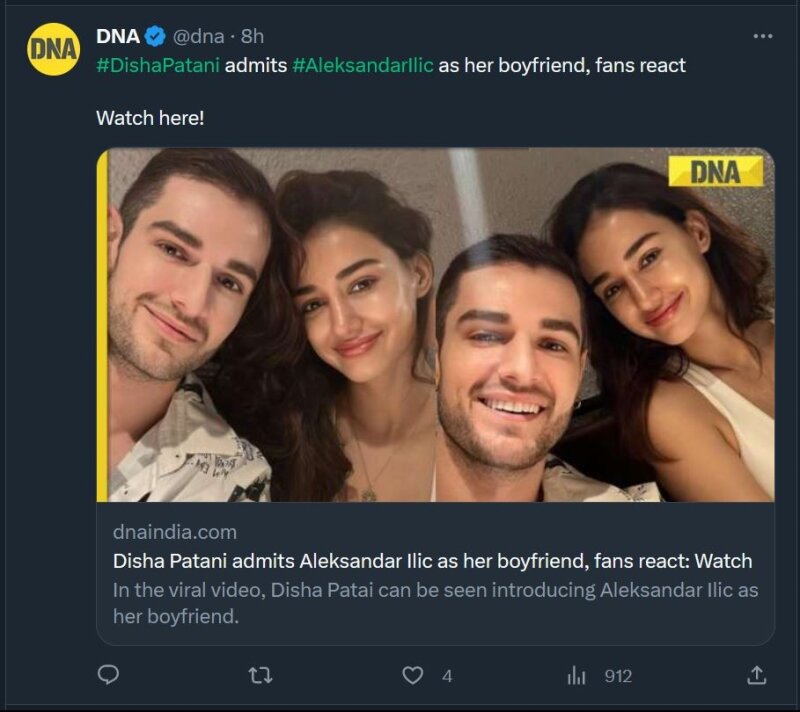This screenshot has height=712, width=800.
Task: Retweet this DNA post
Action: coord(260,676)
